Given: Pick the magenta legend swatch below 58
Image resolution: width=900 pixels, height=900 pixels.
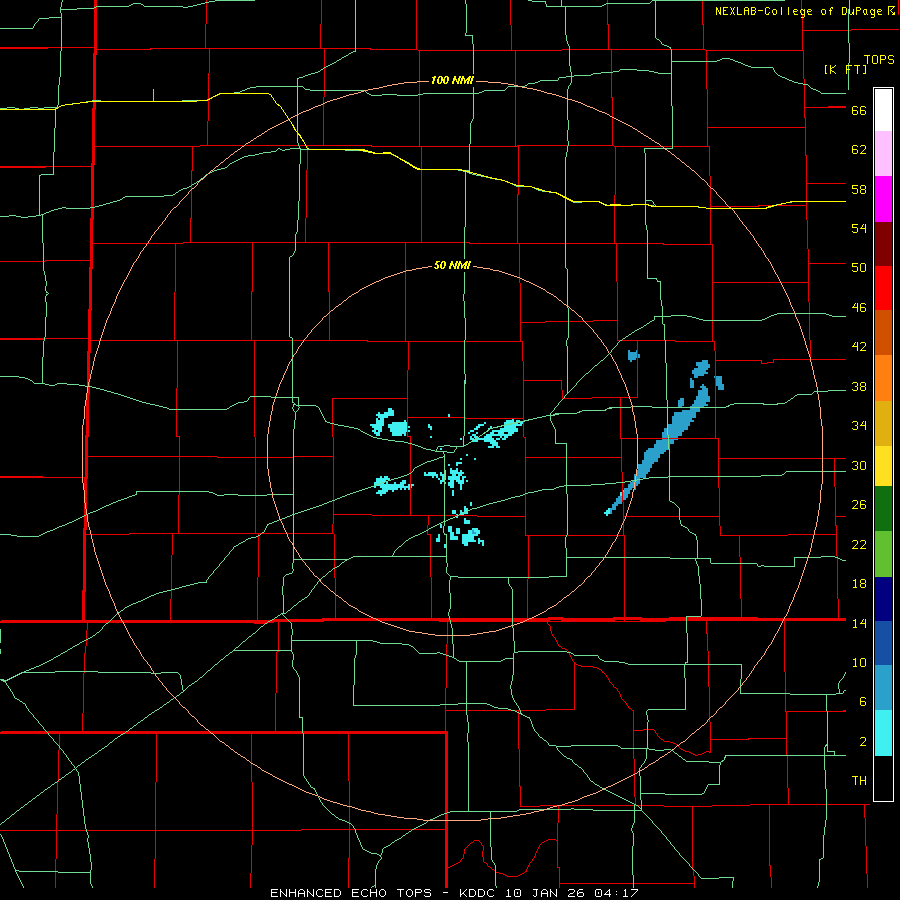Looking at the screenshot, I should [883, 199].
